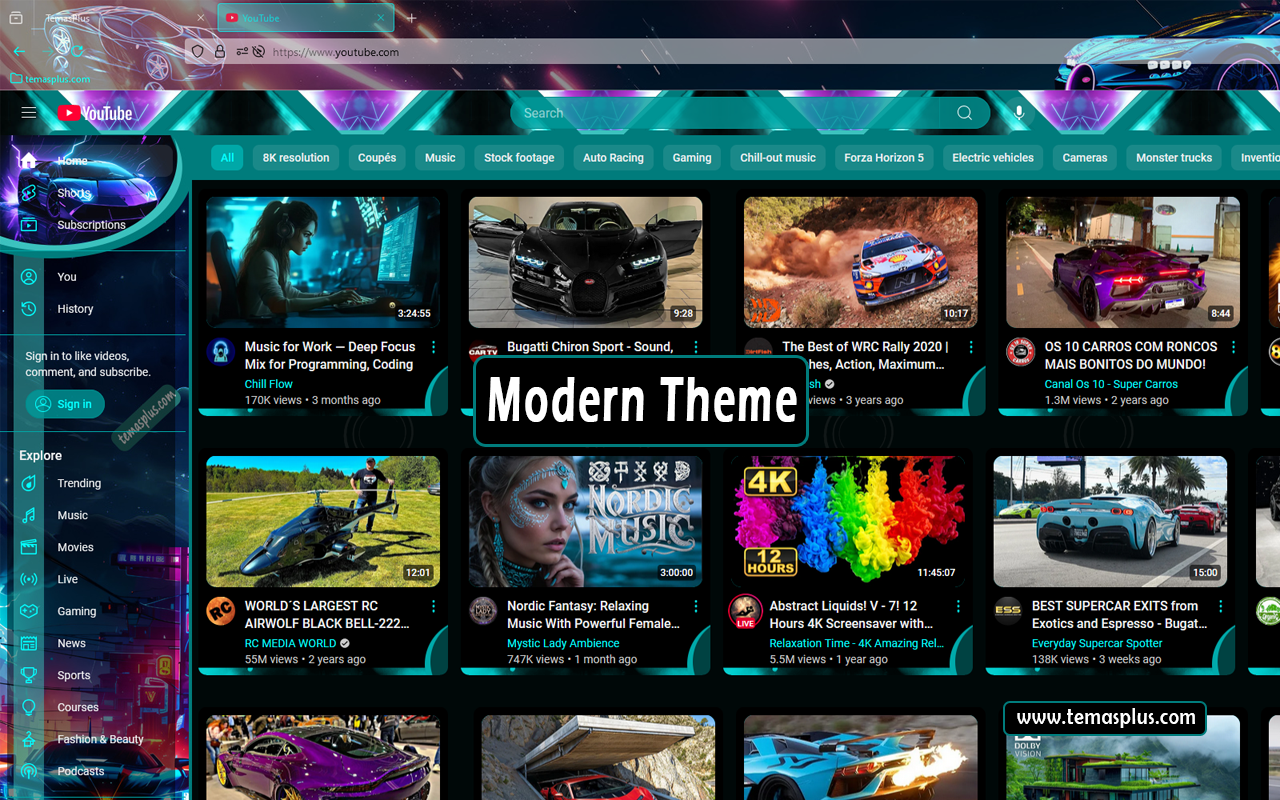1280x800 pixels.
Task: Open options for Abstract Liquids video
Action: click(x=958, y=606)
